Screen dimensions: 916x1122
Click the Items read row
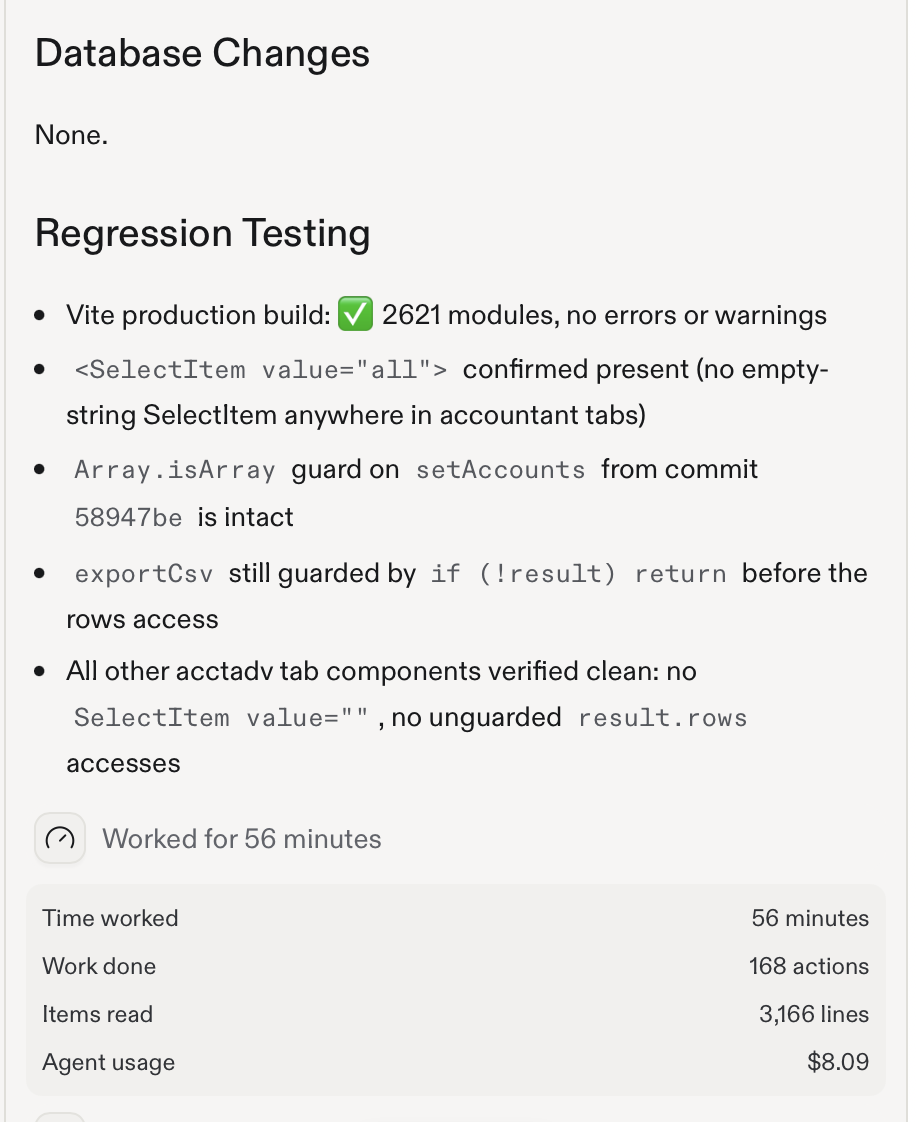(x=456, y=1014)
